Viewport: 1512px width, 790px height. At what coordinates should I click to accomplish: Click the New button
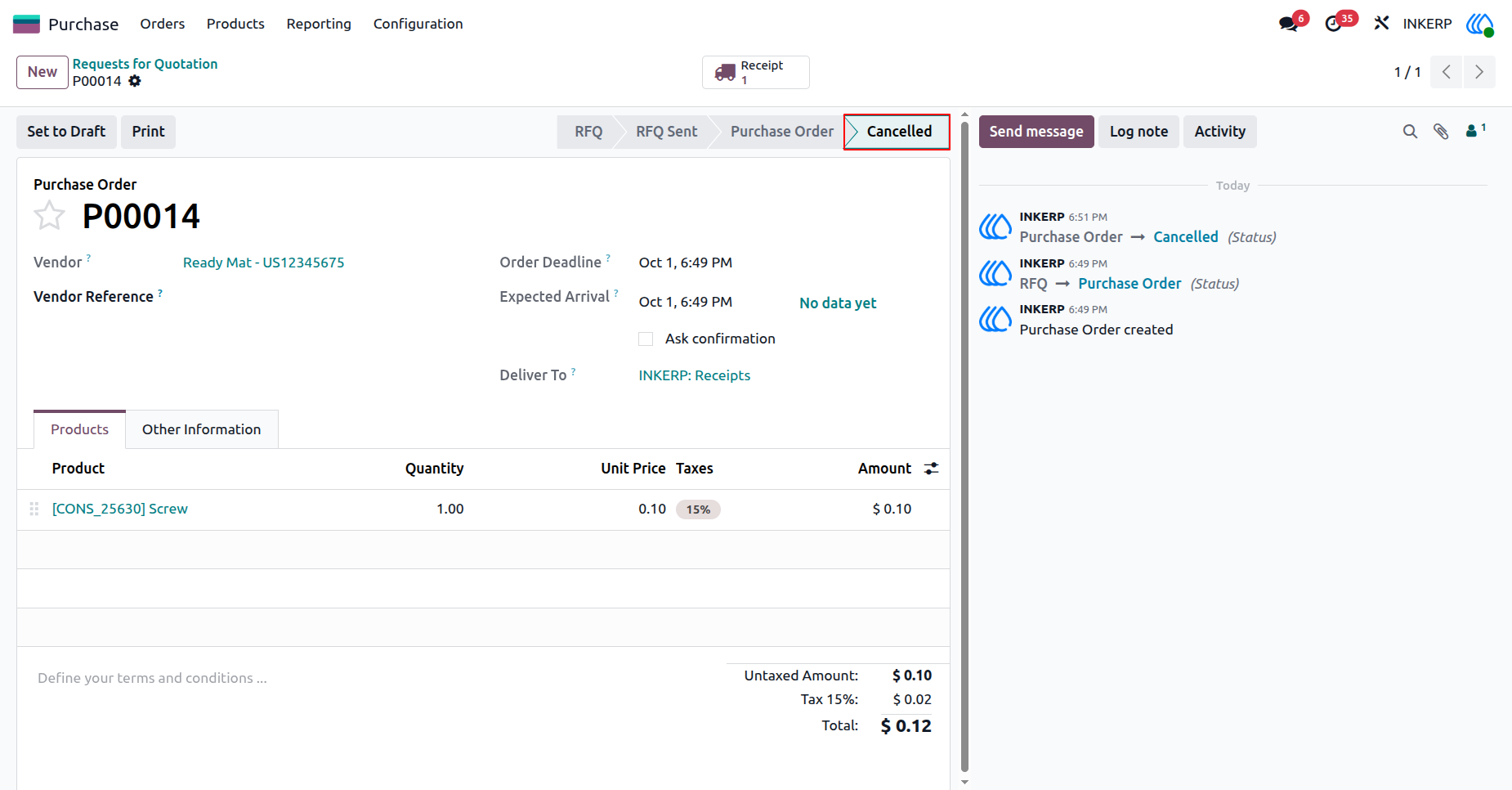point(42,72)
